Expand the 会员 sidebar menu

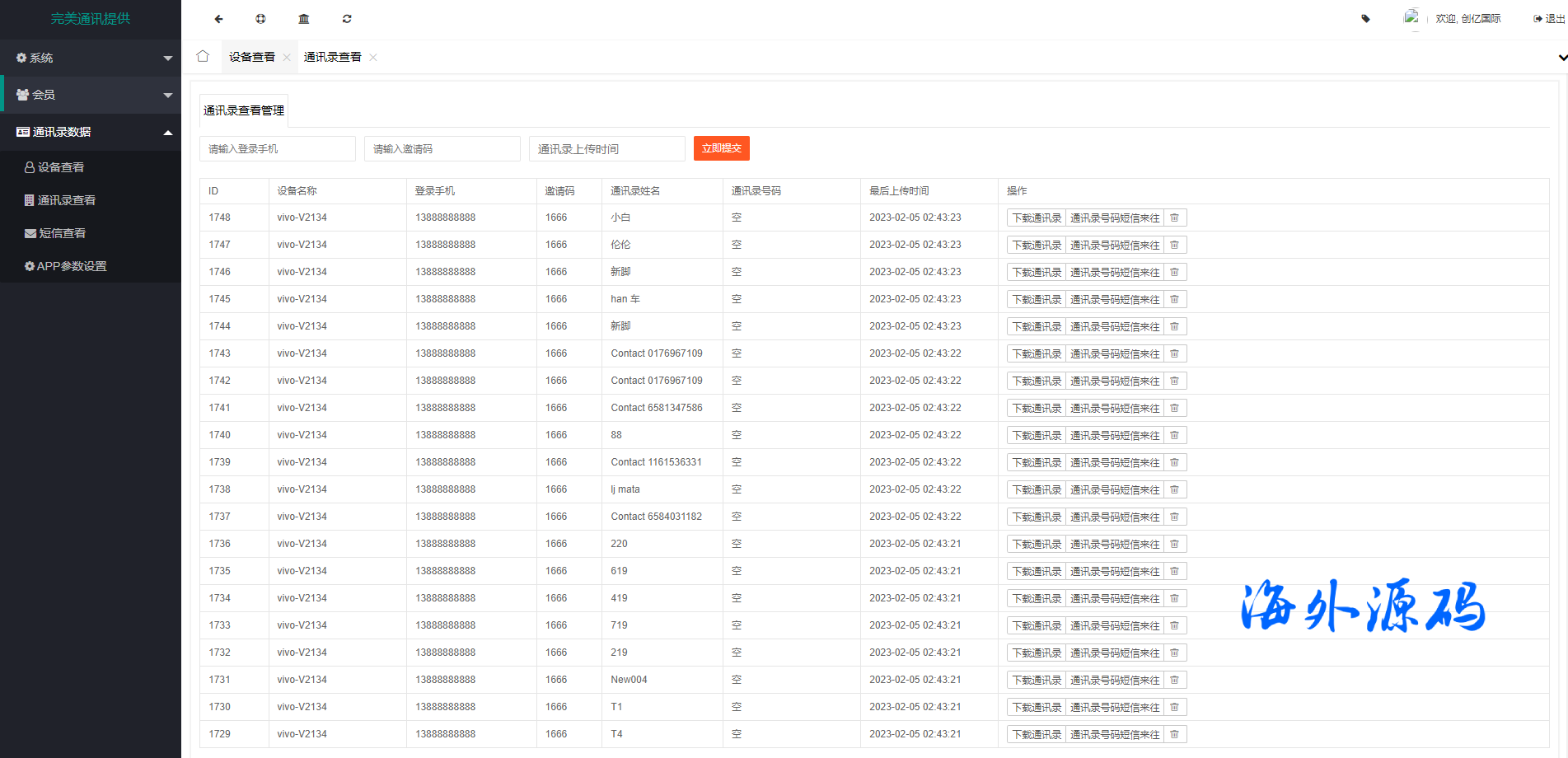point(91,95)
